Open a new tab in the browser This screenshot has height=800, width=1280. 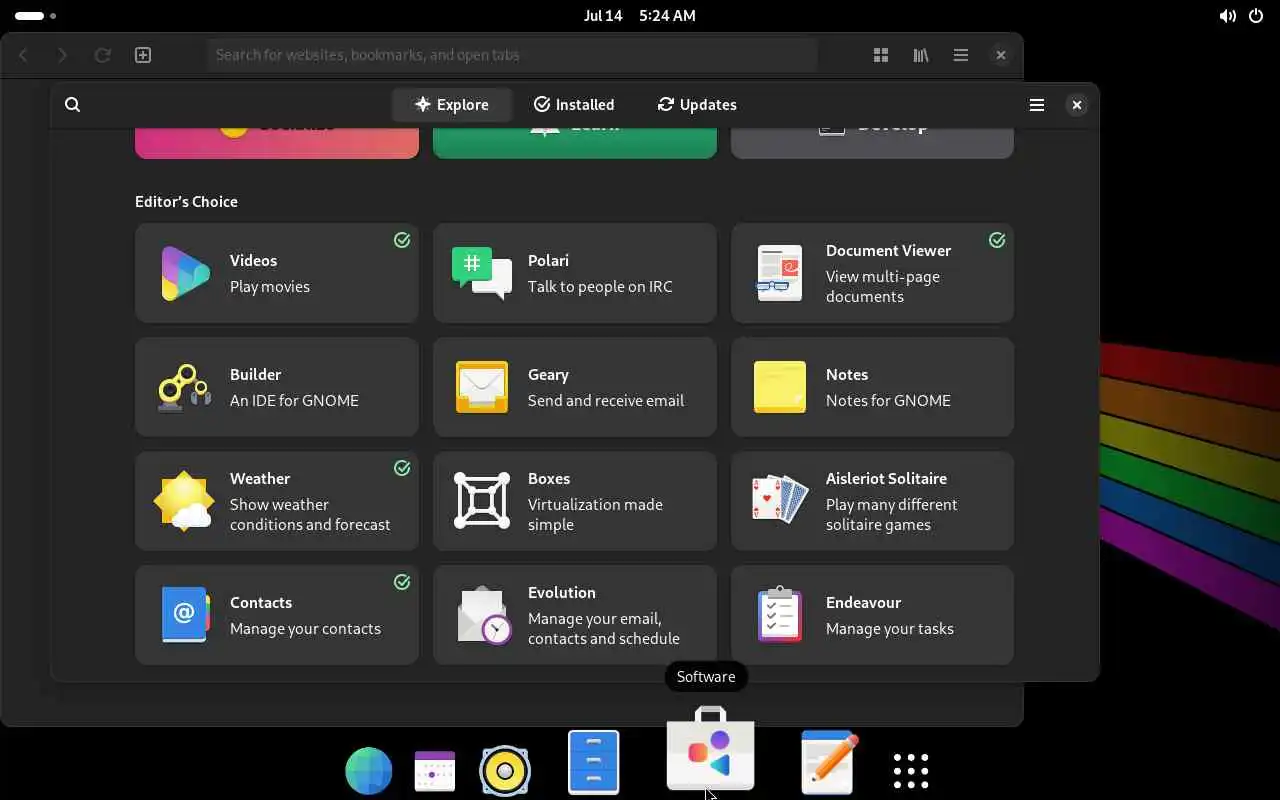tap(143, 55)
